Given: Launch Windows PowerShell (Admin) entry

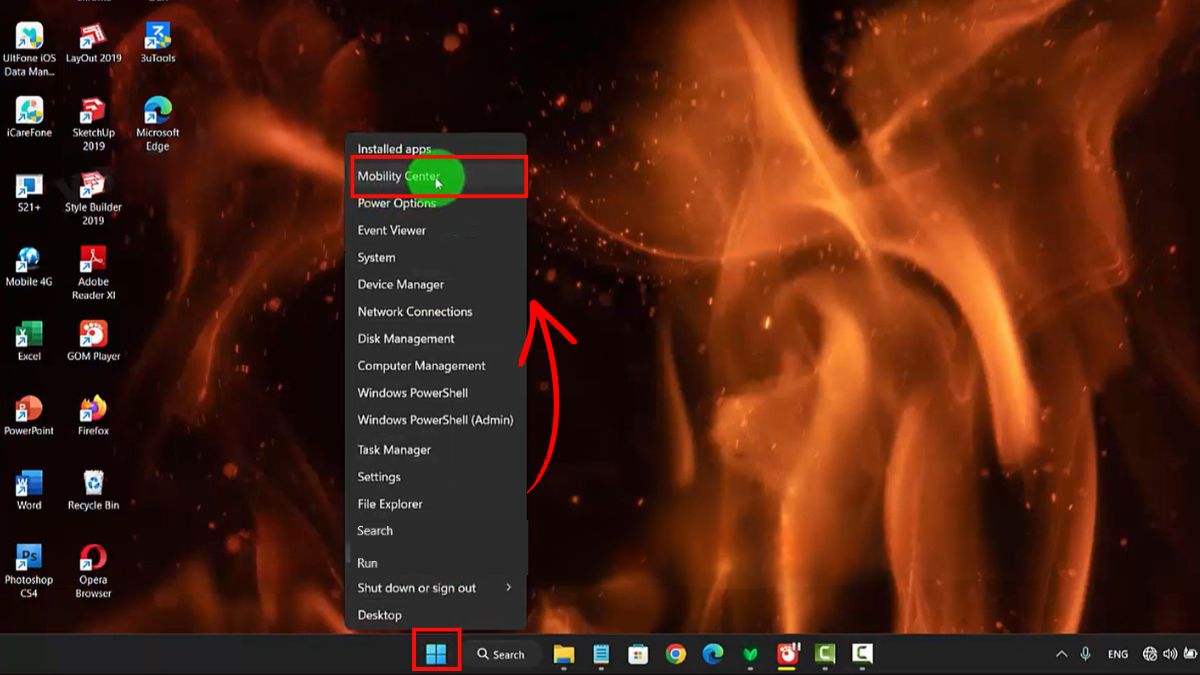Looking at the screenshot, I should [x=436, y=420].
